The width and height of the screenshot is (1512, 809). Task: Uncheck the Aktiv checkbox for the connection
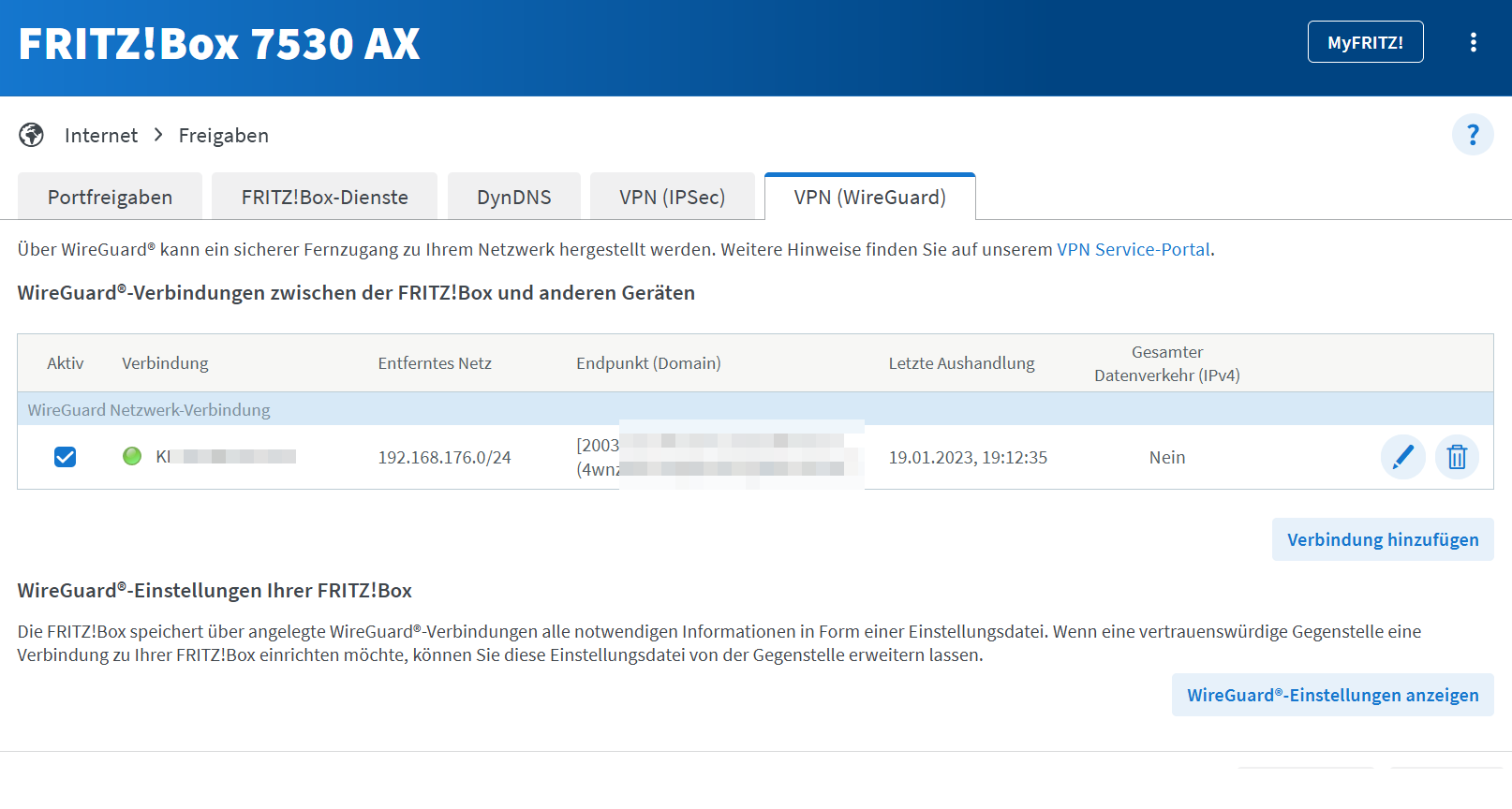click(65, 457)
